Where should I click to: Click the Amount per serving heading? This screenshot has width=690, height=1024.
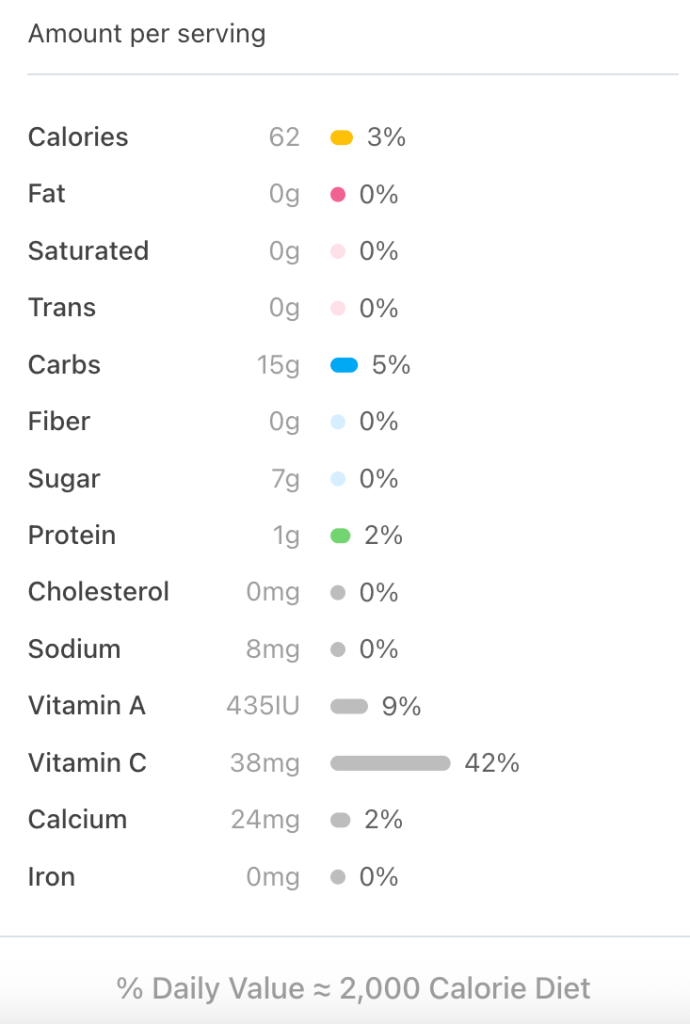pyautogui.click(x=147, y=34)
